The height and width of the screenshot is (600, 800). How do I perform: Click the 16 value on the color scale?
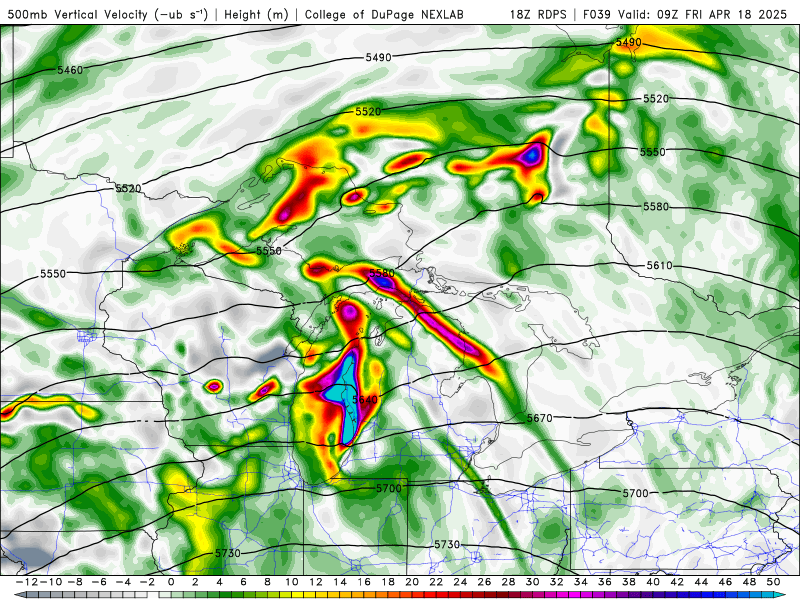pyautogui.click(x=364, y=582)
